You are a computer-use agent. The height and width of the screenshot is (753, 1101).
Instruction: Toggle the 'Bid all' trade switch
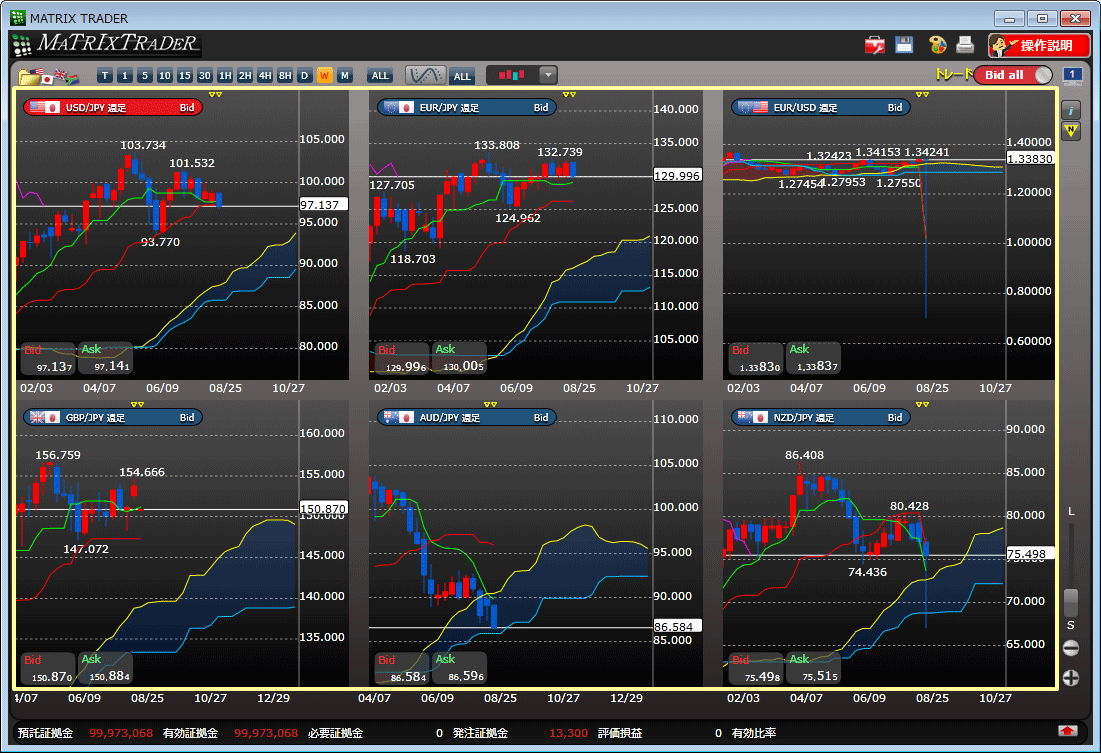(x=1014, y=75)
